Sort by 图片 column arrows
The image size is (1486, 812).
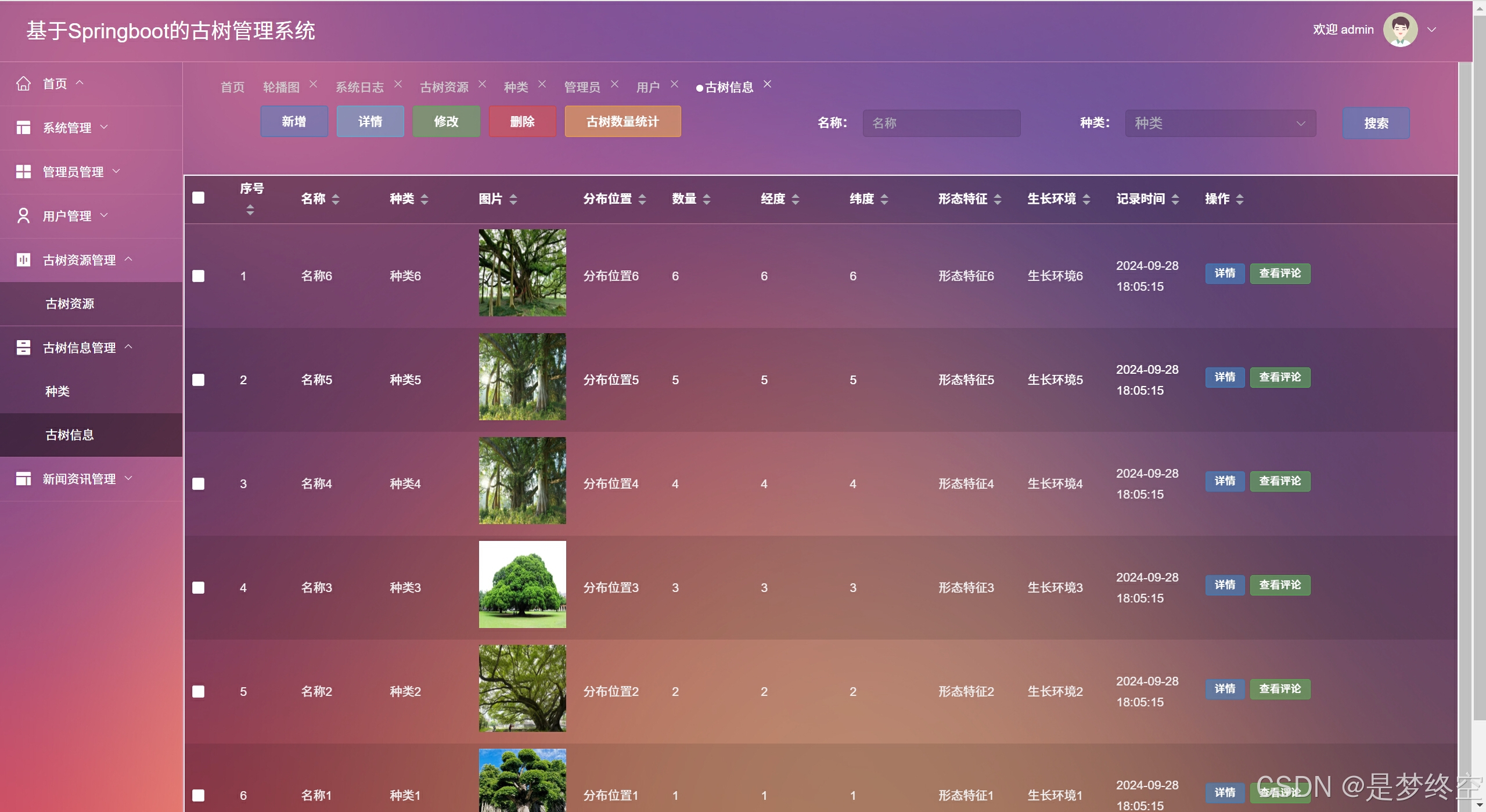point(513,199)
